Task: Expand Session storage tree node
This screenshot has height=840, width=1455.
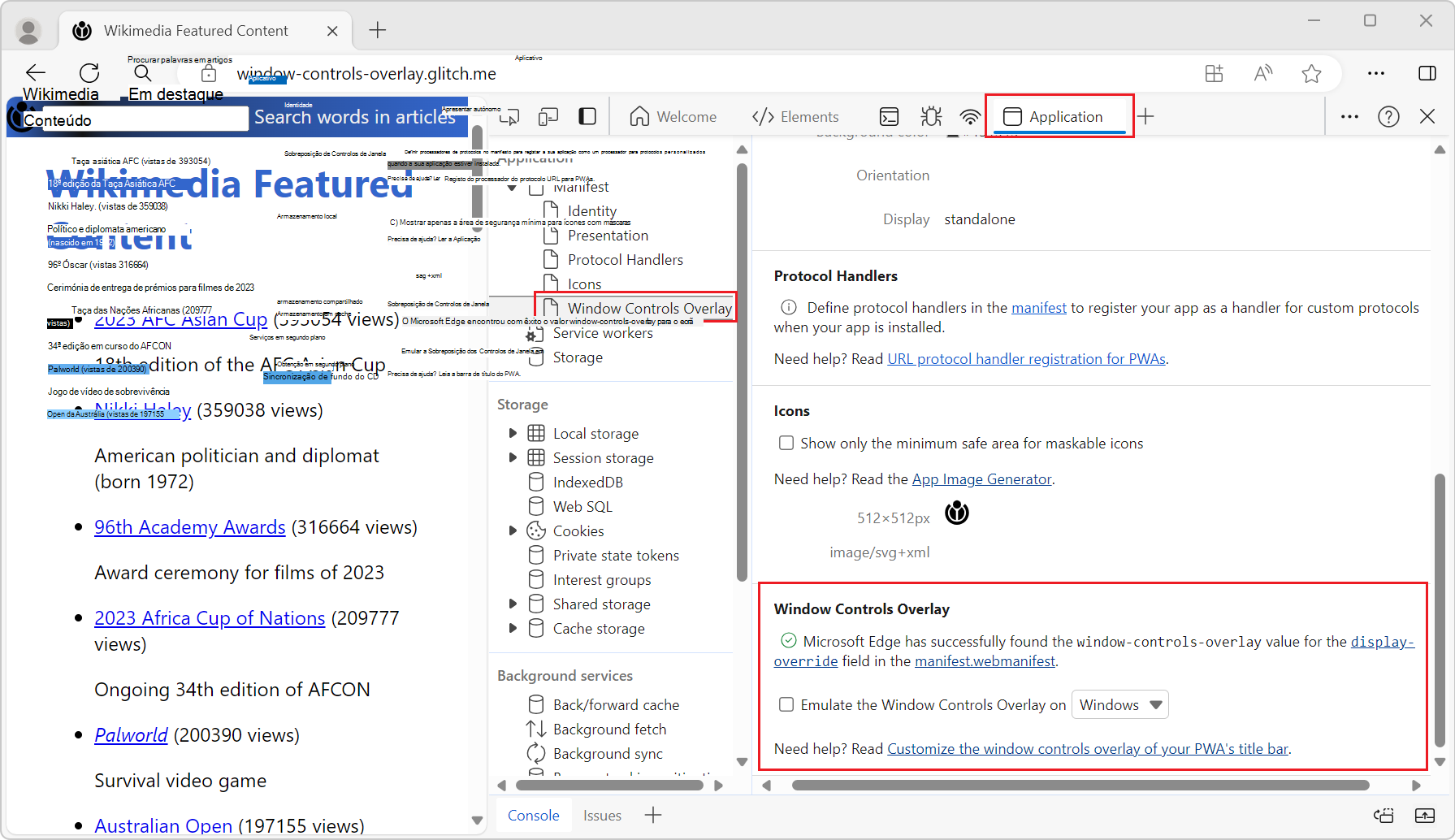Action: click(x=513, y=457)
